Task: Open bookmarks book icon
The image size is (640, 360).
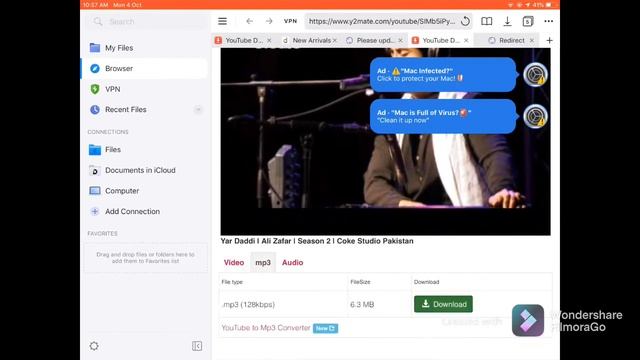Action: [x=486, y=21]
